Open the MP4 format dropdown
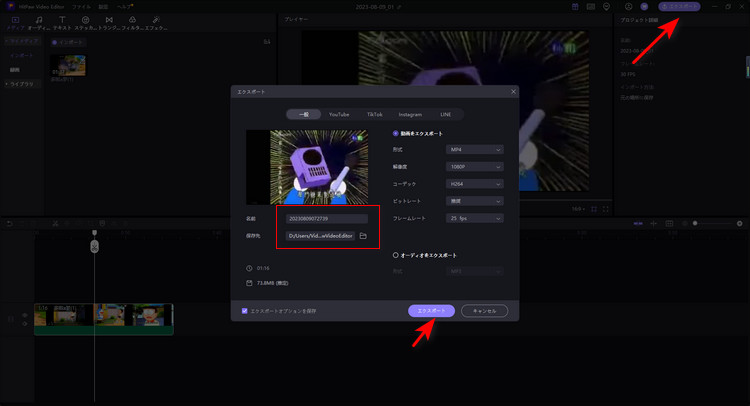Image resolution: width=750 pixels, height=406 pixels. [x=477, y=150]
